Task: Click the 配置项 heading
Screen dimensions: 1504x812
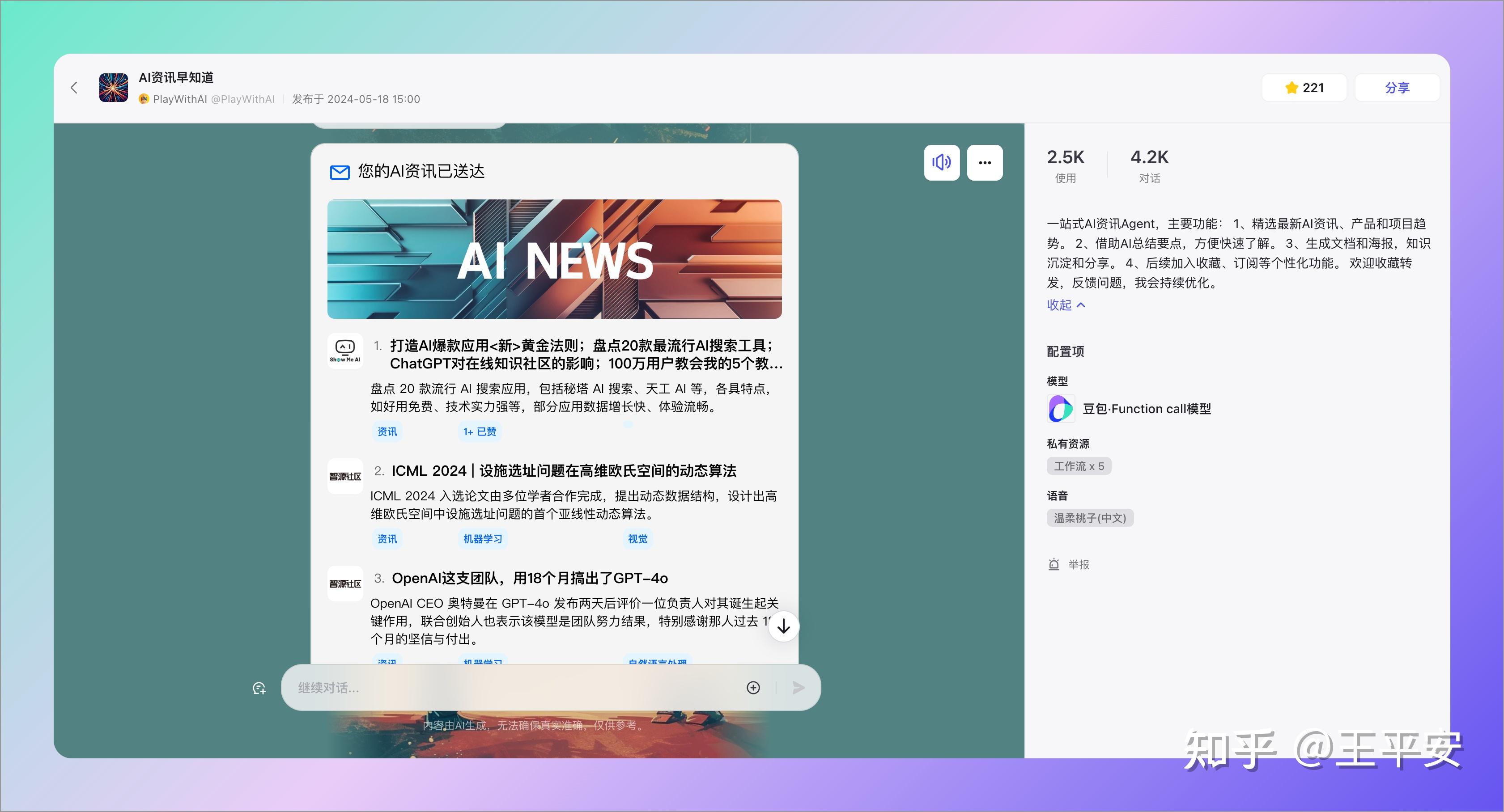Action: coord(1066,351)
